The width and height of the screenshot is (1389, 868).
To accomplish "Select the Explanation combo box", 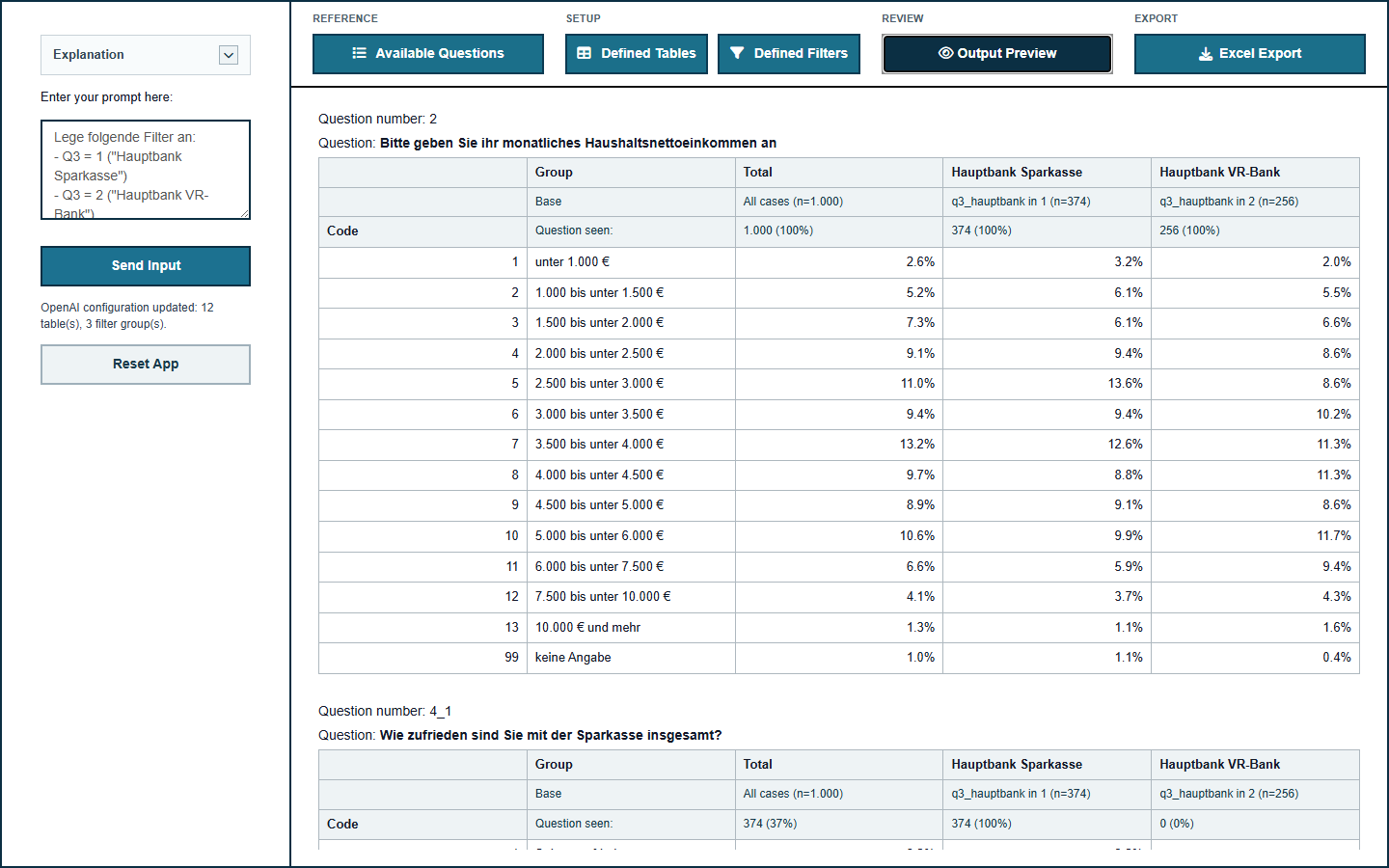I will [x=146, y=55].
